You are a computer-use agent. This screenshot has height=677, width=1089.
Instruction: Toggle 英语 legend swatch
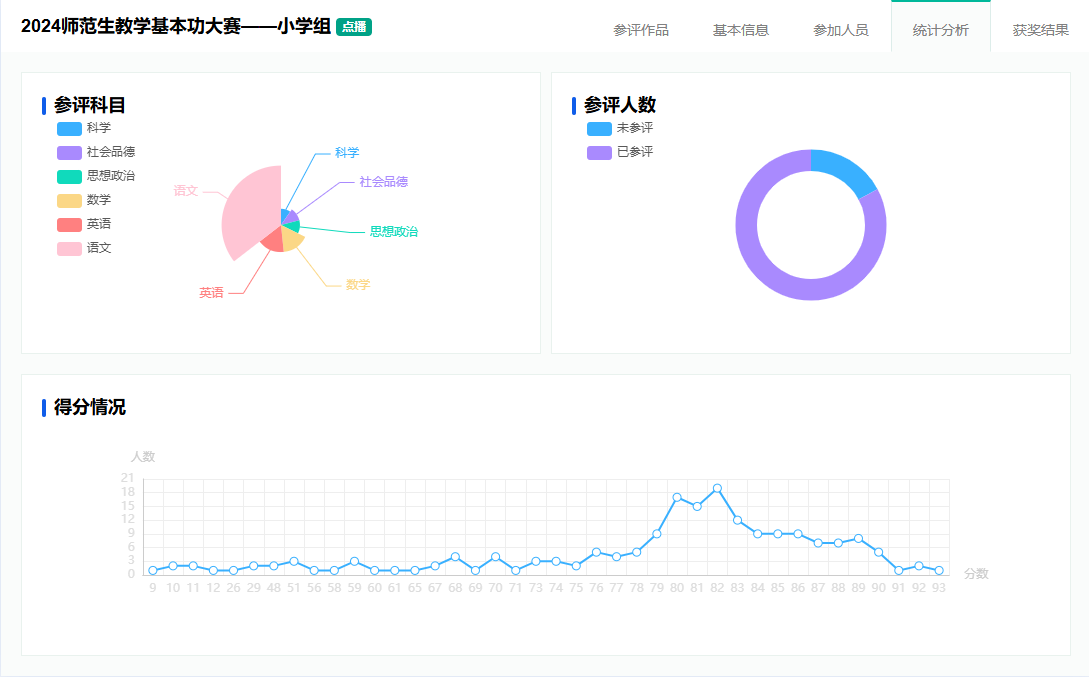tap(69, 224)
